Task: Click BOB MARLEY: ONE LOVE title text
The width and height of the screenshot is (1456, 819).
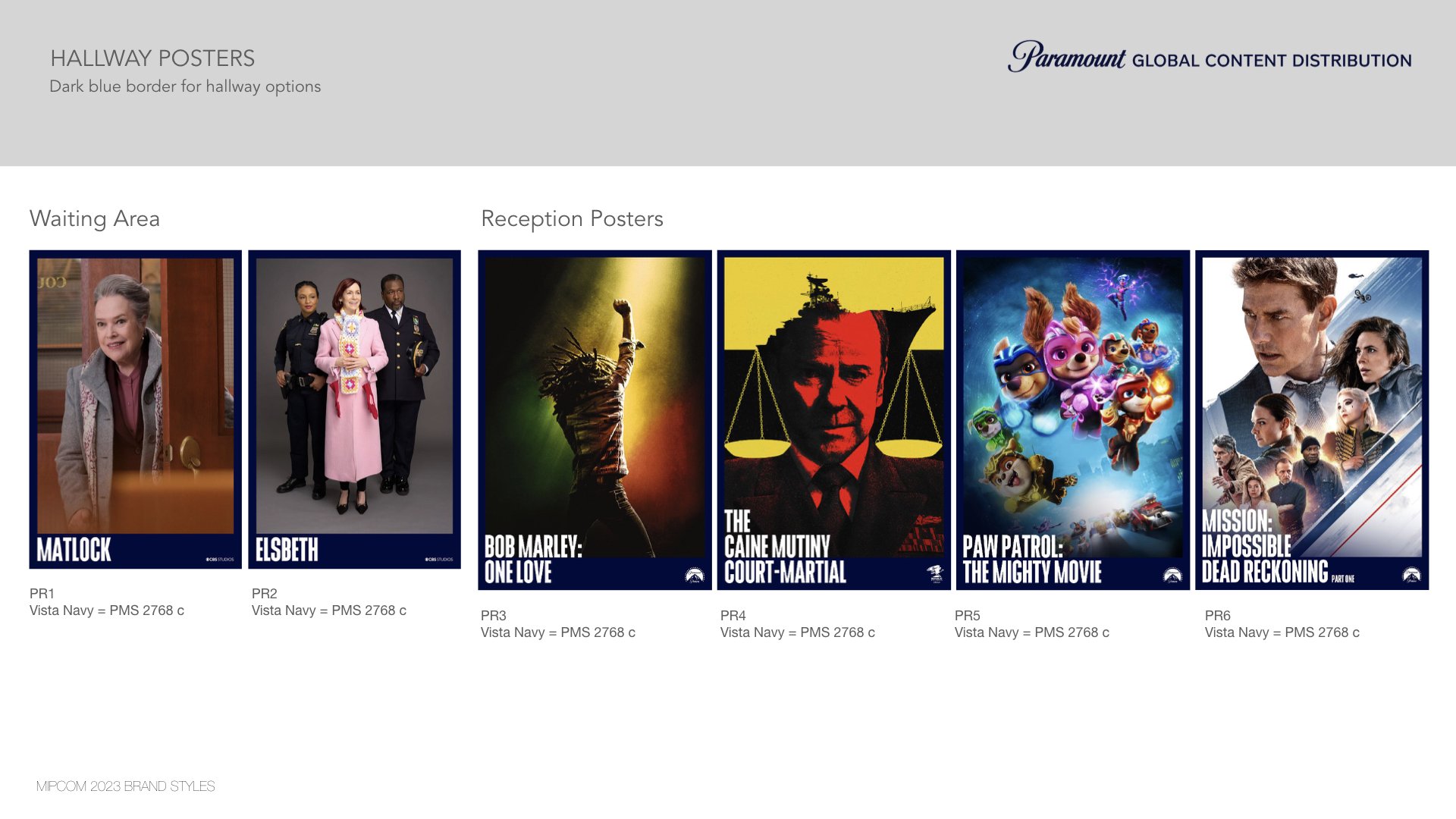Action: coord(533,559)
